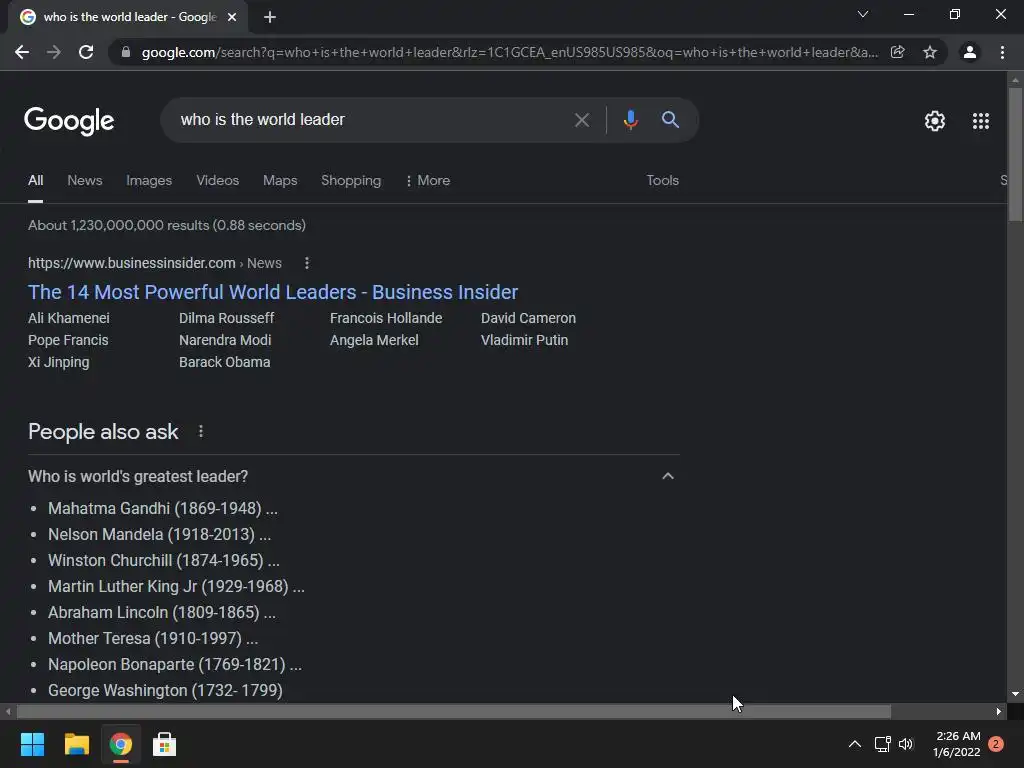Click the horizontal page scrollbar thumb
Image resolution: width=1024 pixels, height=768 pixels.
click(453, 711)
